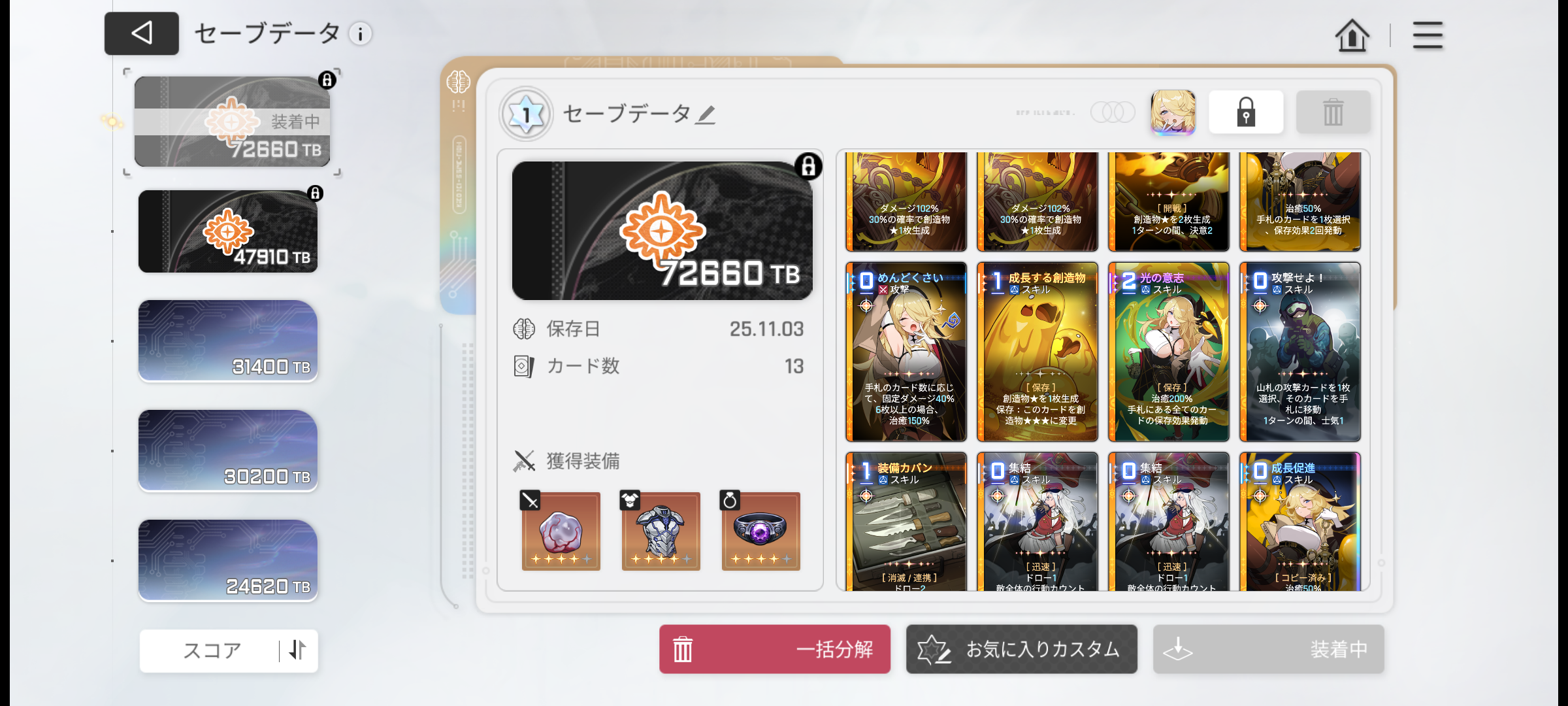Select the 31400 TB save slot
This screenshot has height=706, width=1568.
(228, 341)
